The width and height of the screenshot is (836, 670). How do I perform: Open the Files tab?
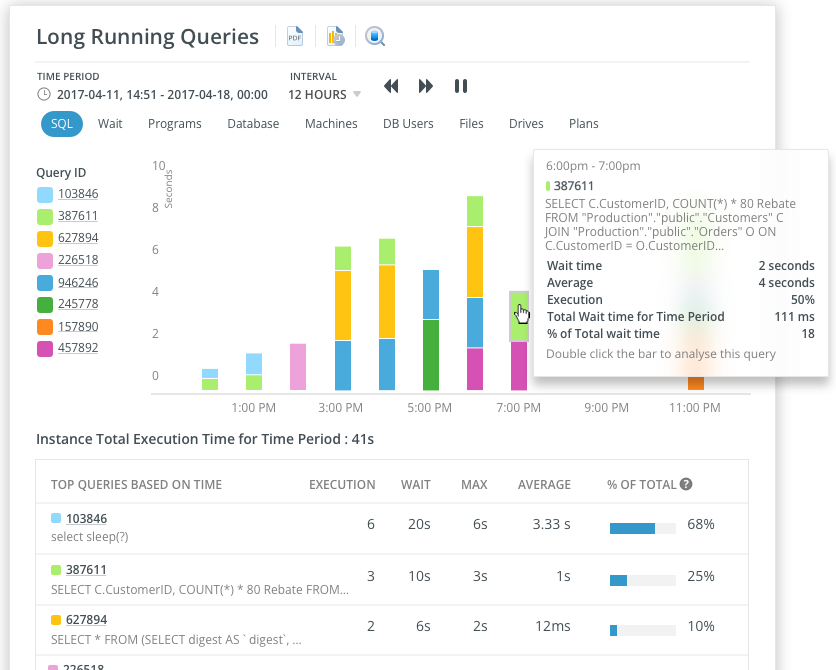(471, 124)
